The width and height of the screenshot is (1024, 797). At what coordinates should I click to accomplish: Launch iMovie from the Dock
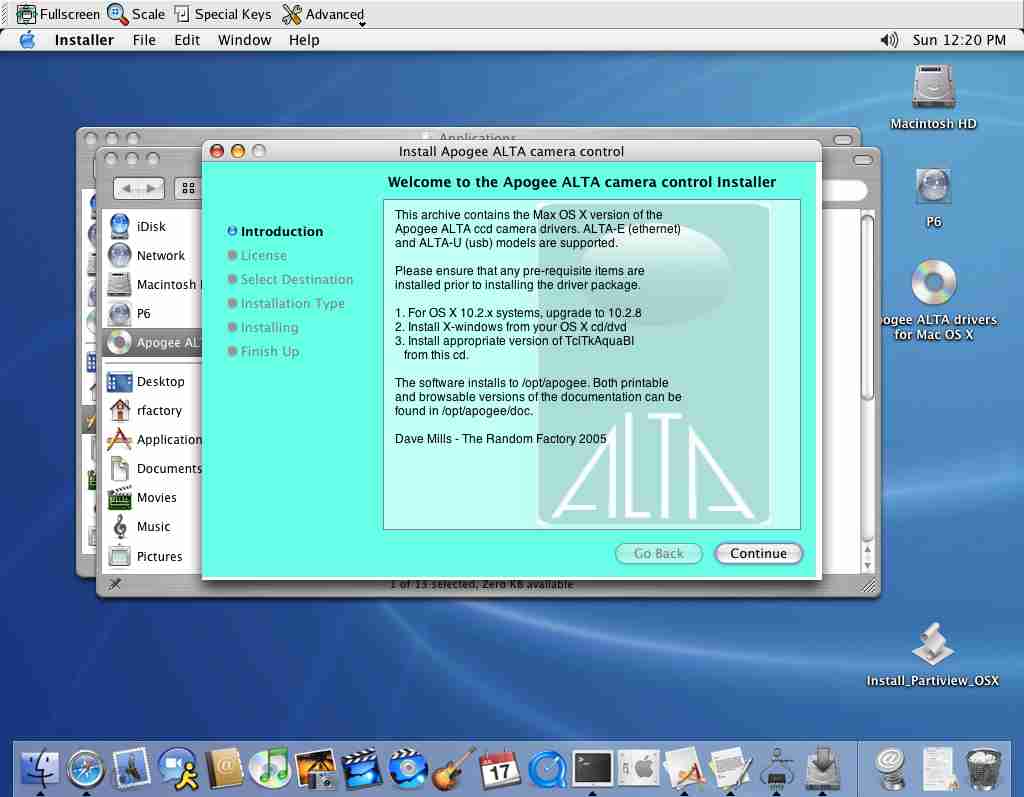pyautogui.click(x=361, y=768)
